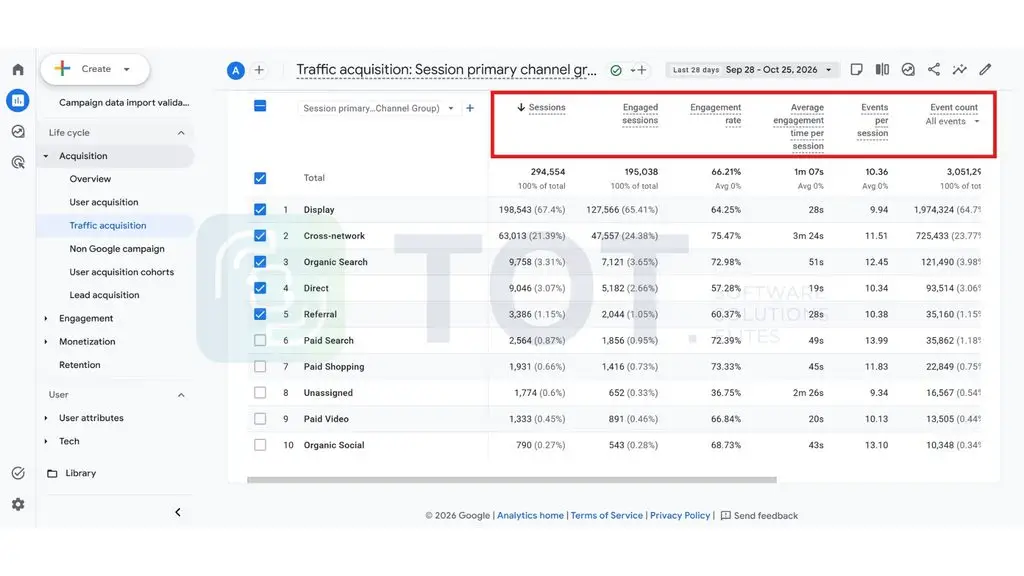Check the Organic Social row checkbox

pyautogui.click(x=260, y=445)
